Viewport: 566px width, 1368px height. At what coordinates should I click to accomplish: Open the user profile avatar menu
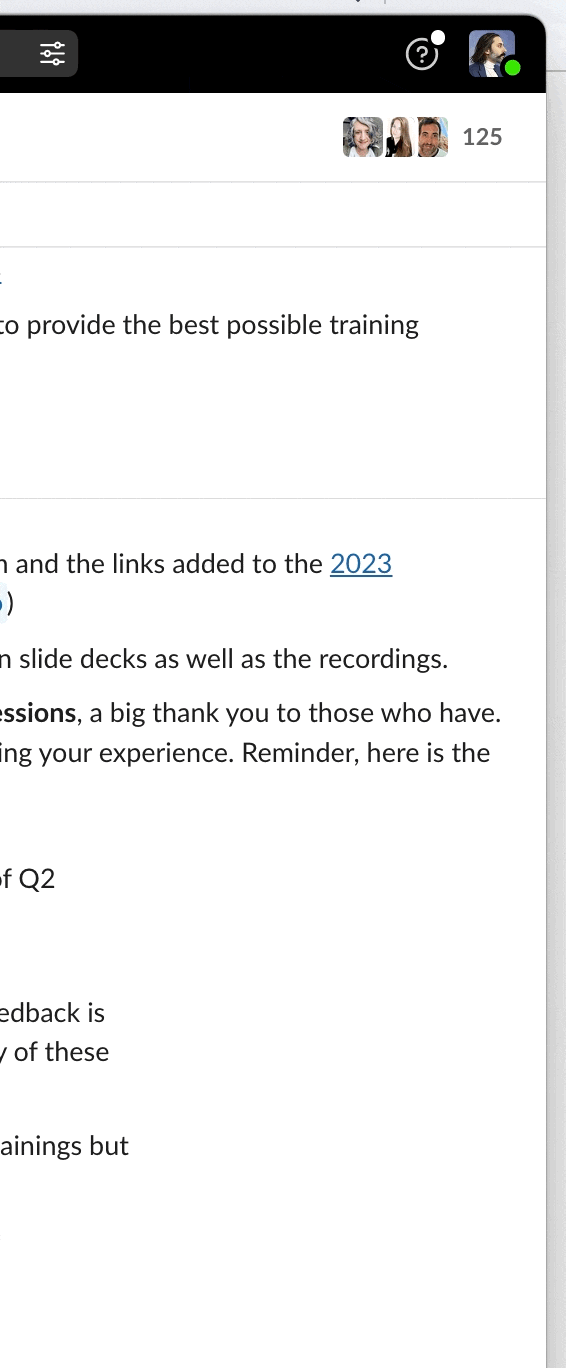pyautogui.click(x=493, y=54)
